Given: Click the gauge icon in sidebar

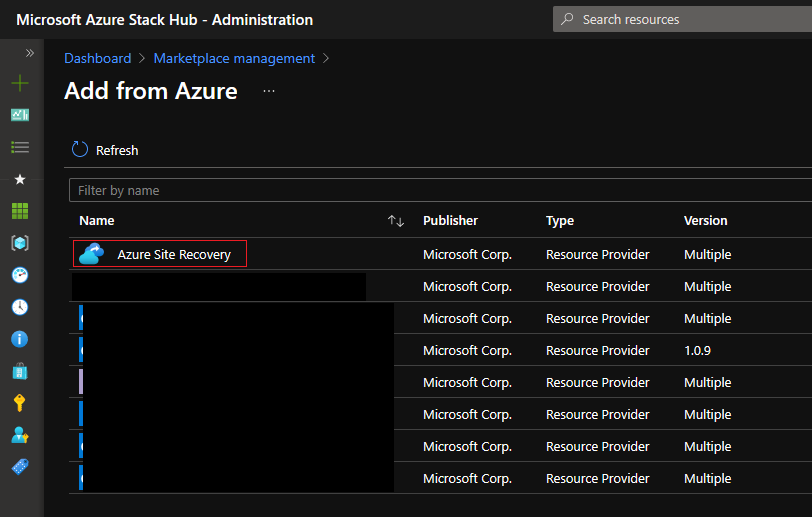Looking at the screenshot, I should [20, 275].
